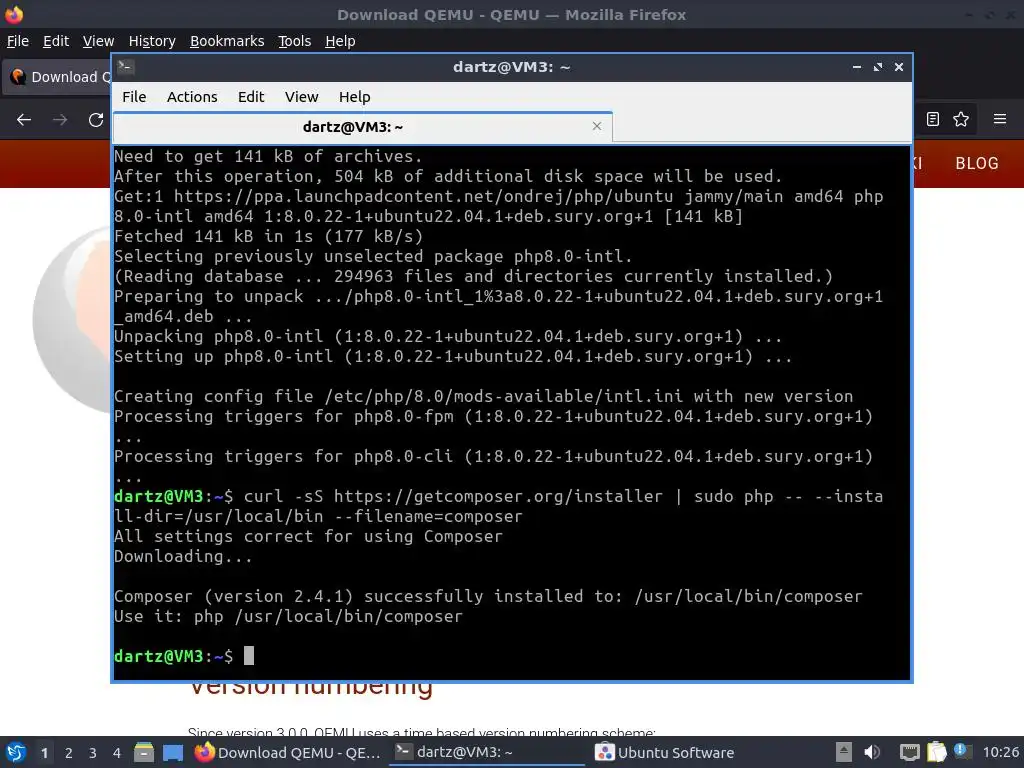The height and width of the screenshot is (768, 1024).
Task: Go forward in Firefox
Action: 60,120
